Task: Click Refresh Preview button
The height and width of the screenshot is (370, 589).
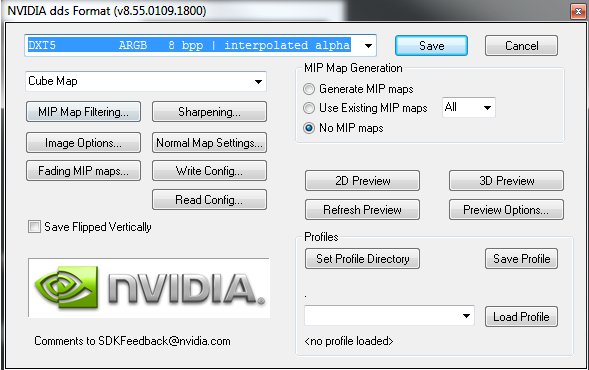Action: click(x=362, y=210)
